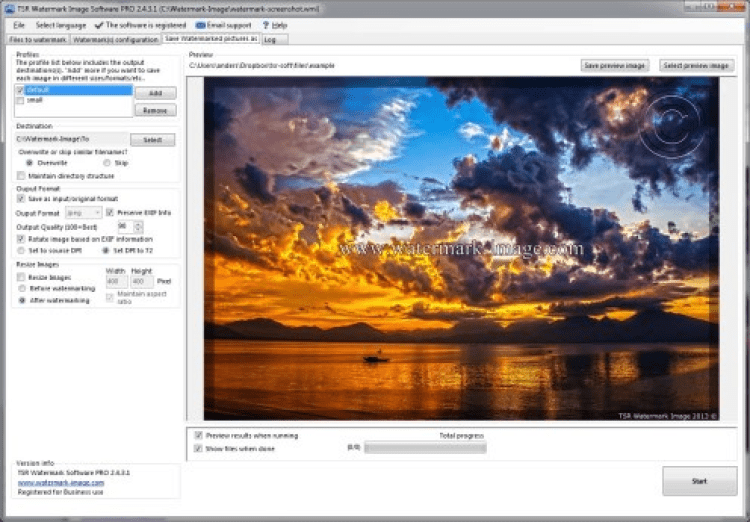Click the Total progress bar

pos(425,449)
